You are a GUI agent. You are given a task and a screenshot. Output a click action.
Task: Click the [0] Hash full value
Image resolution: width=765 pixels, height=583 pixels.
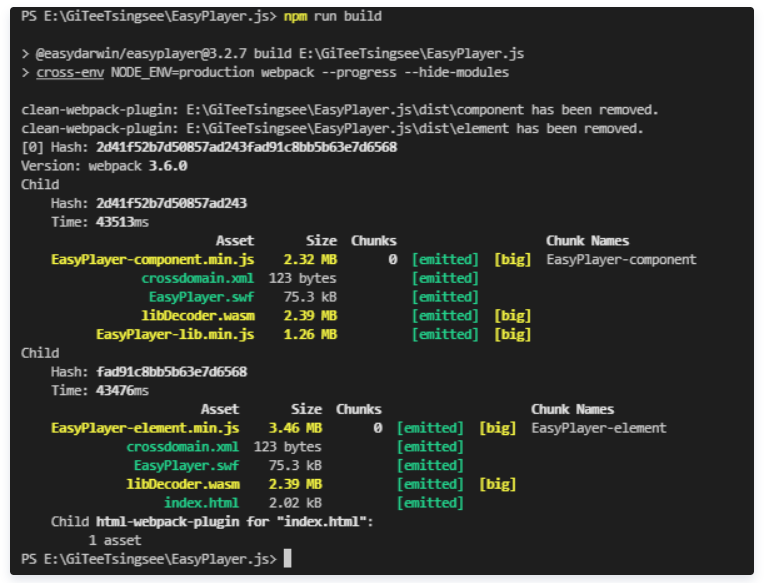click(246, 147)
